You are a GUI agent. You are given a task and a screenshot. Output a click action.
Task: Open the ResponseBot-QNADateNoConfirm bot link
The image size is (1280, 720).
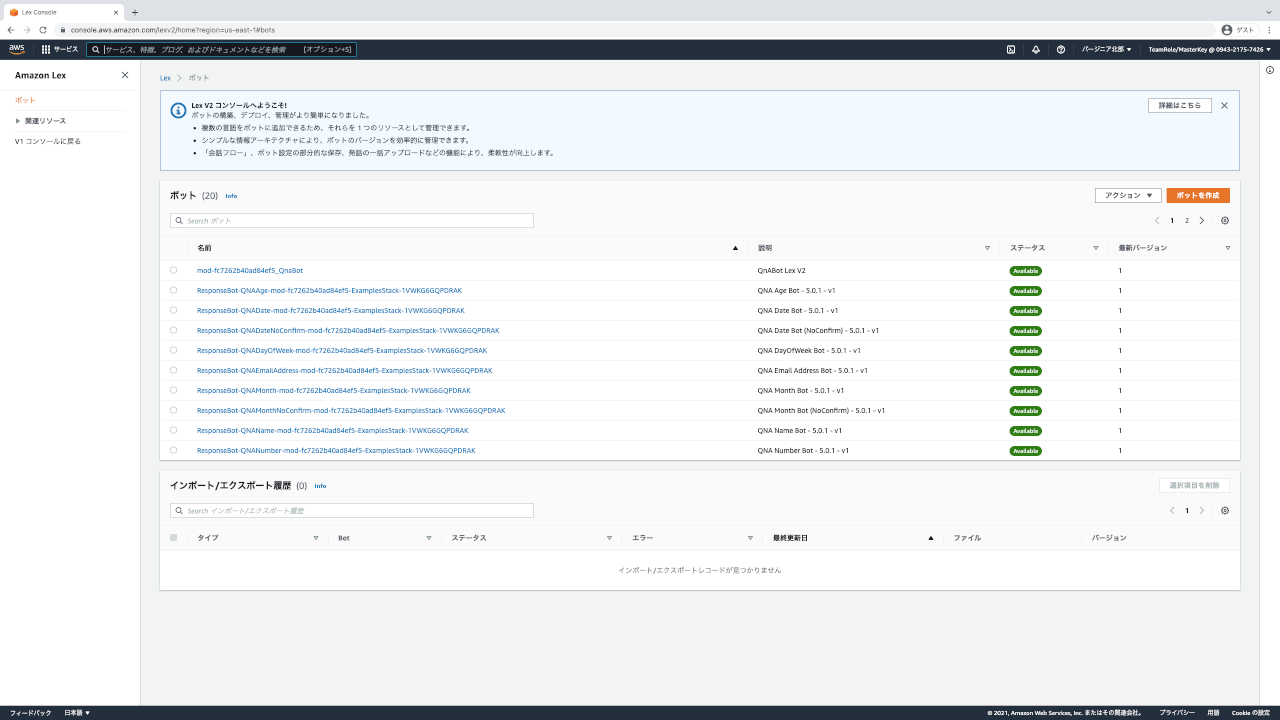coord(348,330)
